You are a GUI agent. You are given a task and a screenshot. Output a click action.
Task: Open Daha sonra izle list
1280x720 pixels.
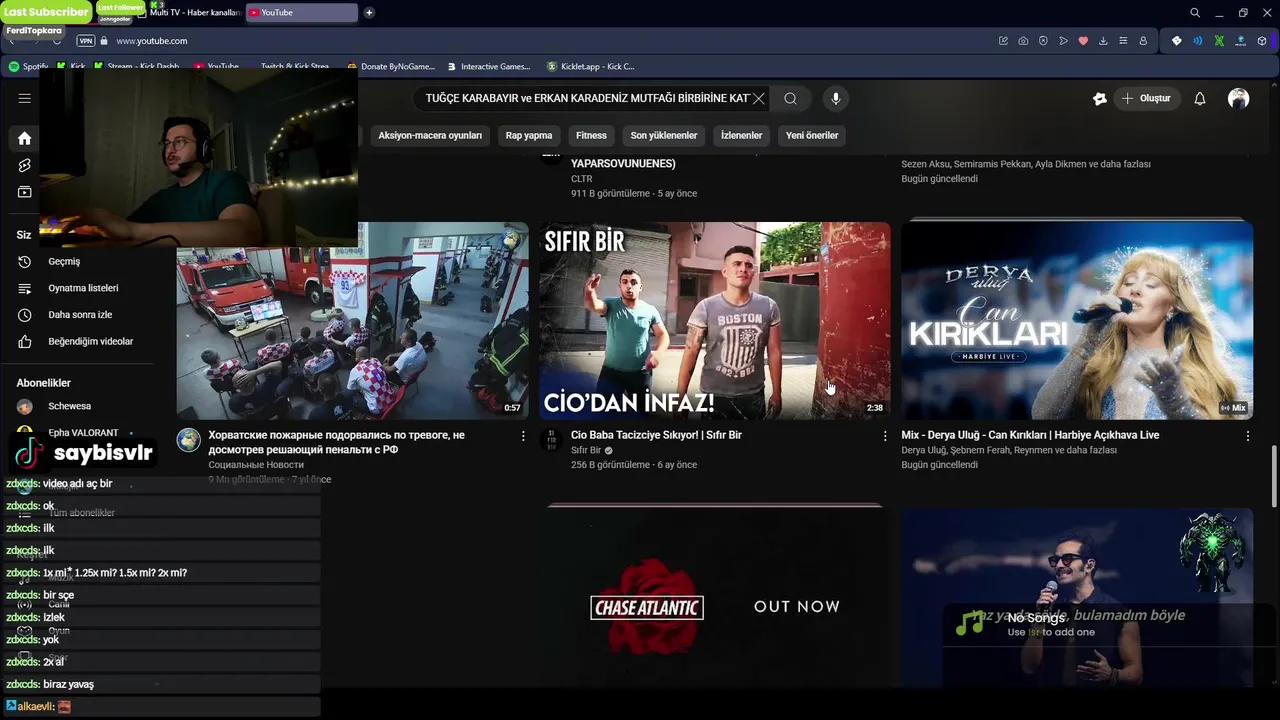(x=80, y=315)
